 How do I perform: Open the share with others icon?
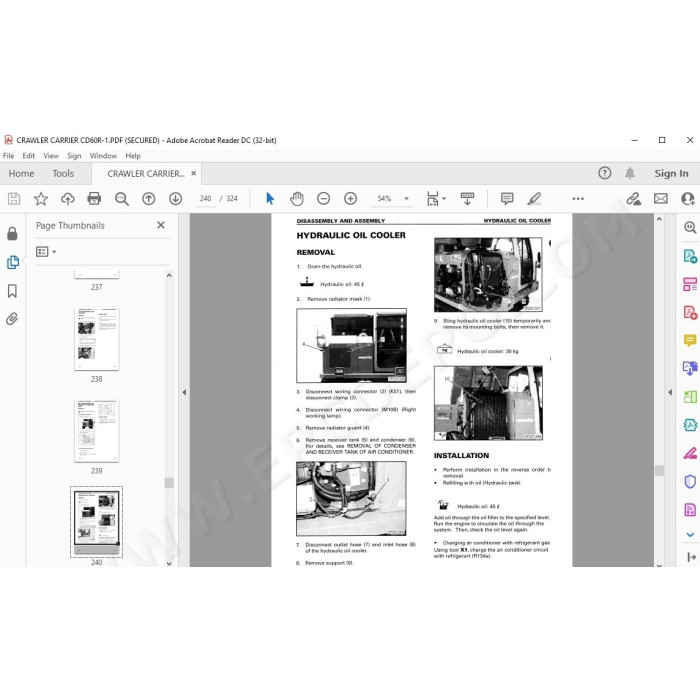click(688, 199)
